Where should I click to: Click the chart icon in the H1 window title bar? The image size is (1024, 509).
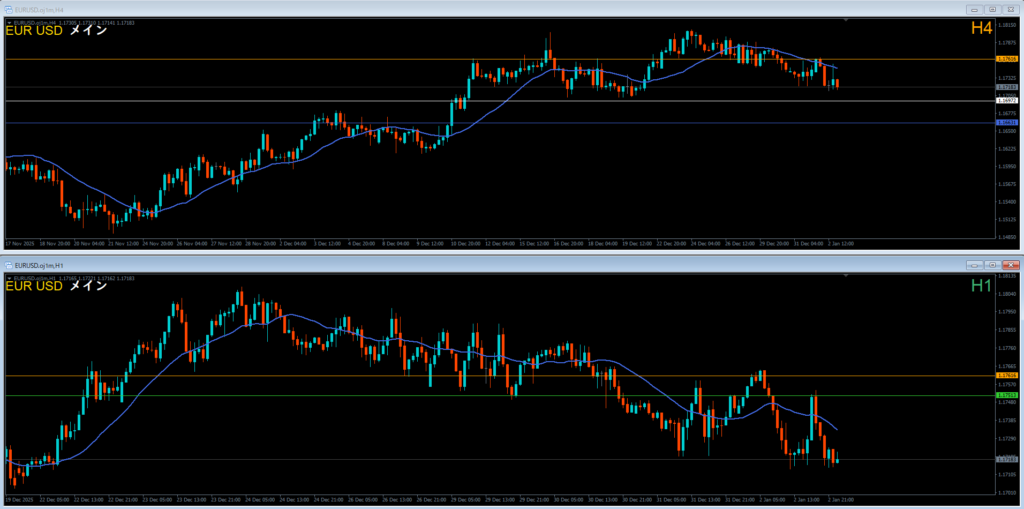[x=8, y=265]
